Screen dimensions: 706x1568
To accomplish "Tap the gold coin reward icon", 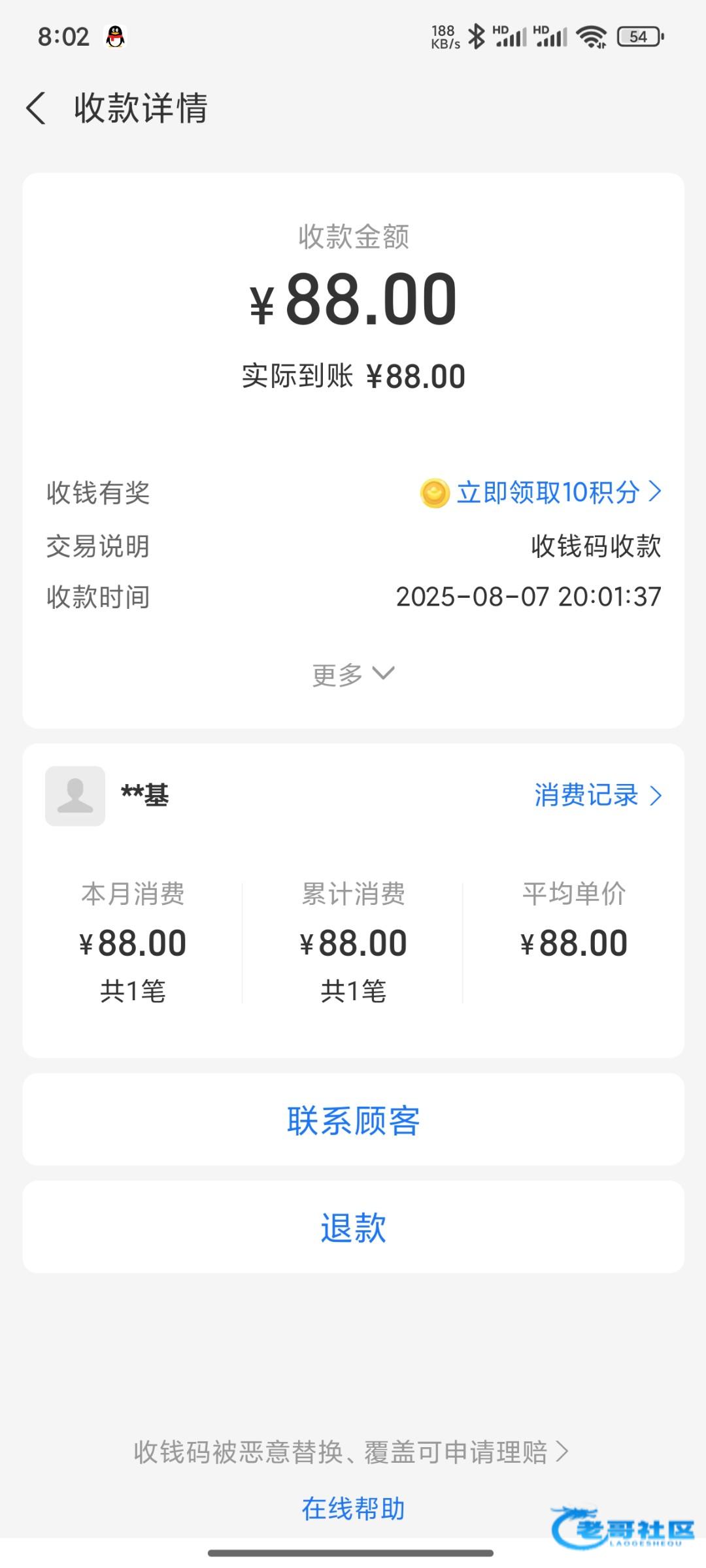I will coord(435,493).
